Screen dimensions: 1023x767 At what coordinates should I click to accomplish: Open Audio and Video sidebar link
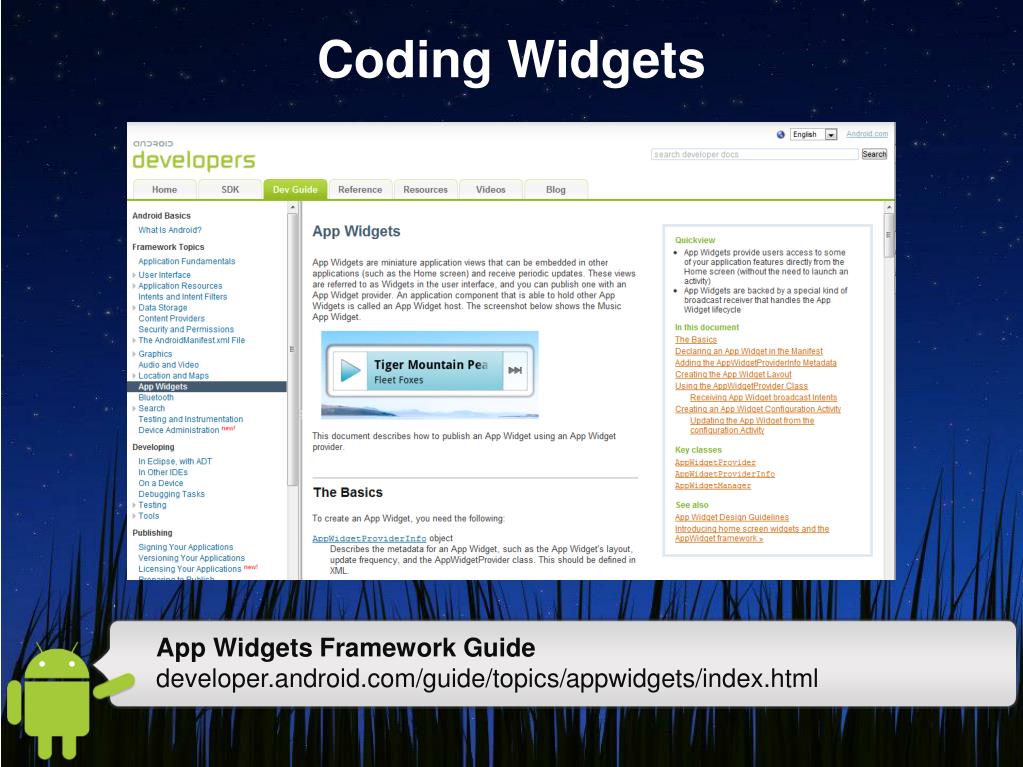[x=168, y=365]
